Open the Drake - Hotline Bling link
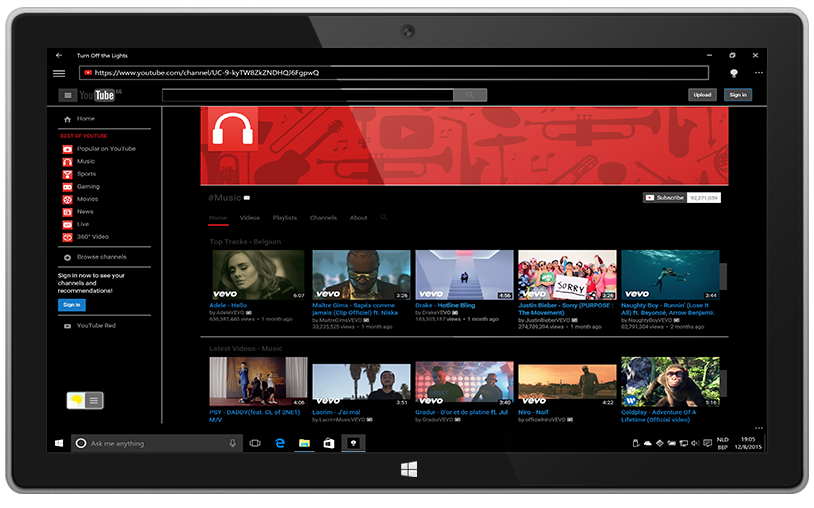 [x=445, y=306]
